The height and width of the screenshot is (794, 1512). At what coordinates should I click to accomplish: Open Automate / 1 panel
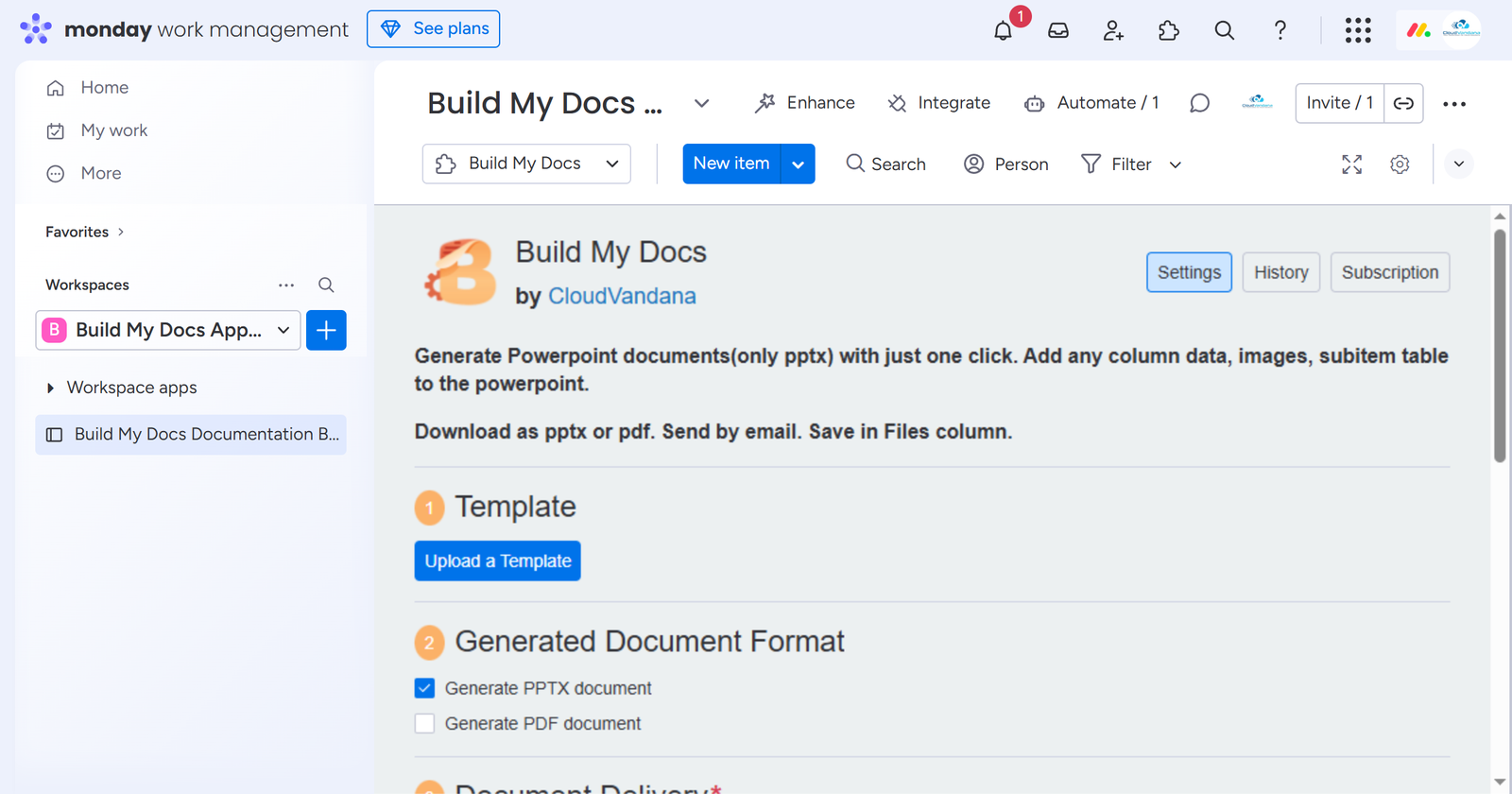pyautogui.click(x=1091, y=103)
